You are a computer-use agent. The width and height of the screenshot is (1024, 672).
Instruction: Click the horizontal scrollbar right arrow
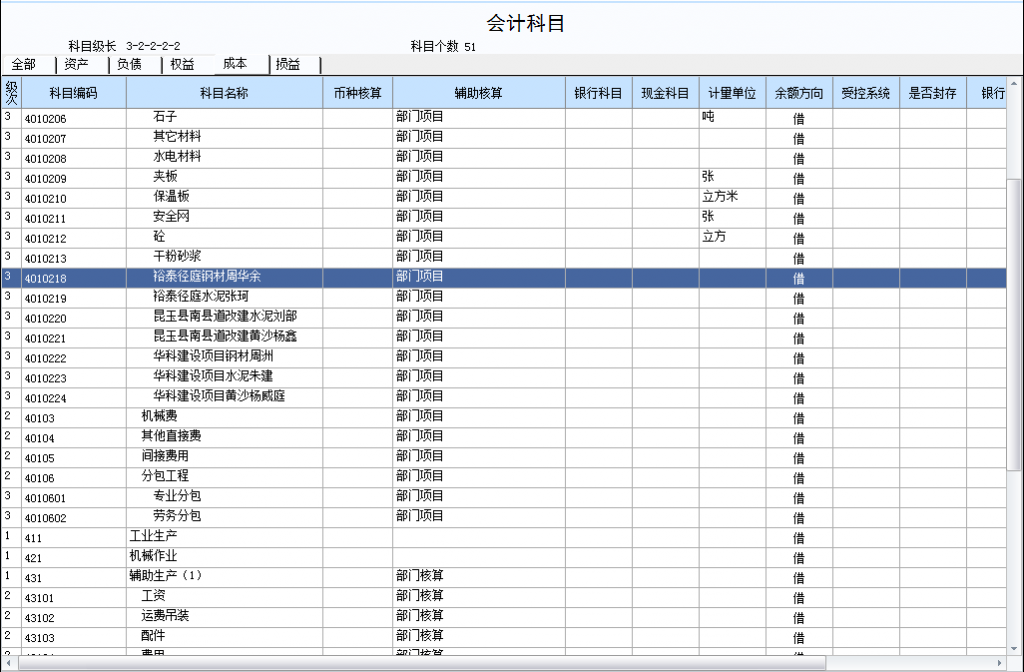pyautogui.click(x=1000, y=664)
